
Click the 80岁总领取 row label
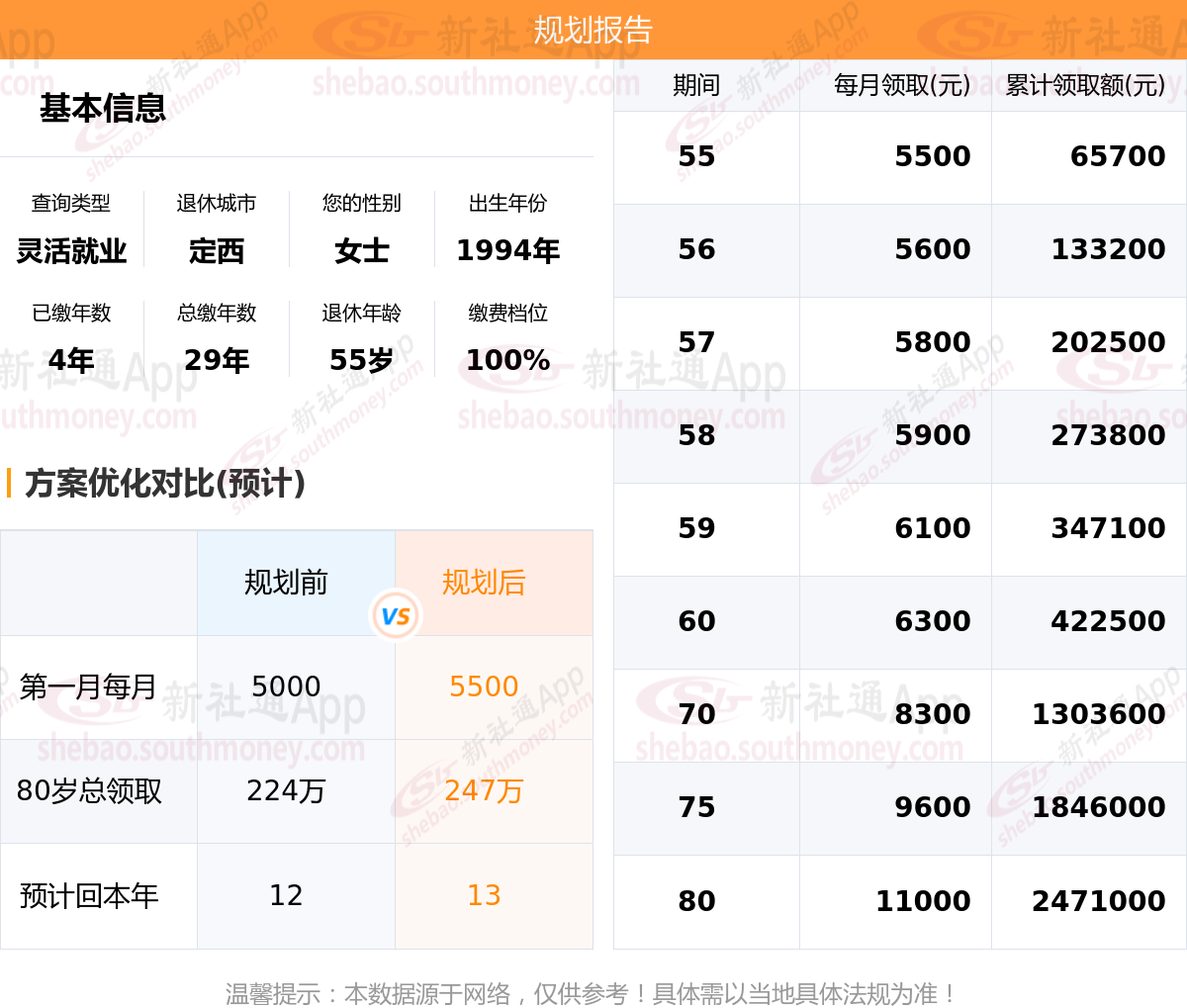89,791
